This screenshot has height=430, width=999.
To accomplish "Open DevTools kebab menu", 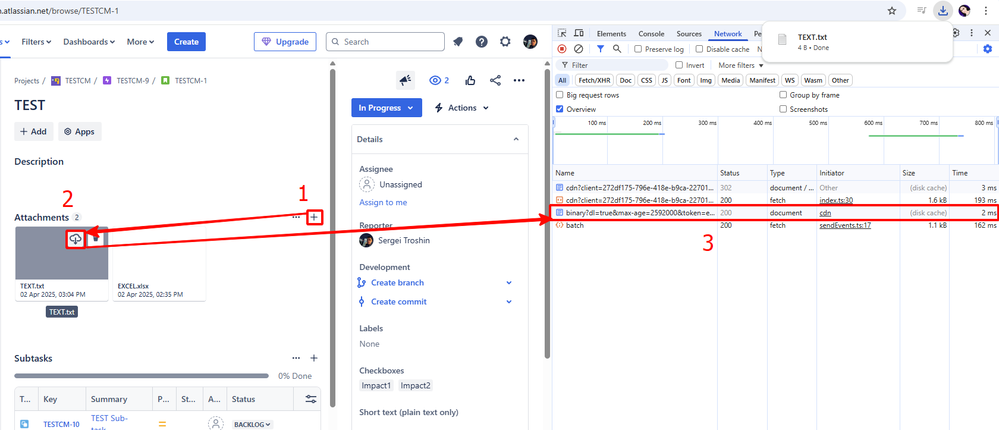I will tap(972, 32).
